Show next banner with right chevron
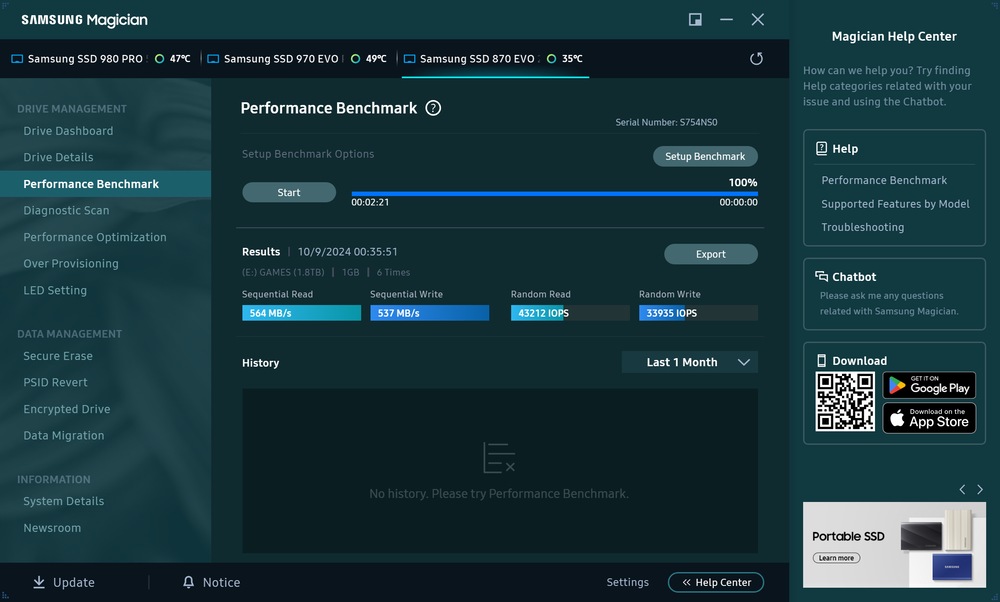This screenshot has width=1000, height=602. click(980, 490)
